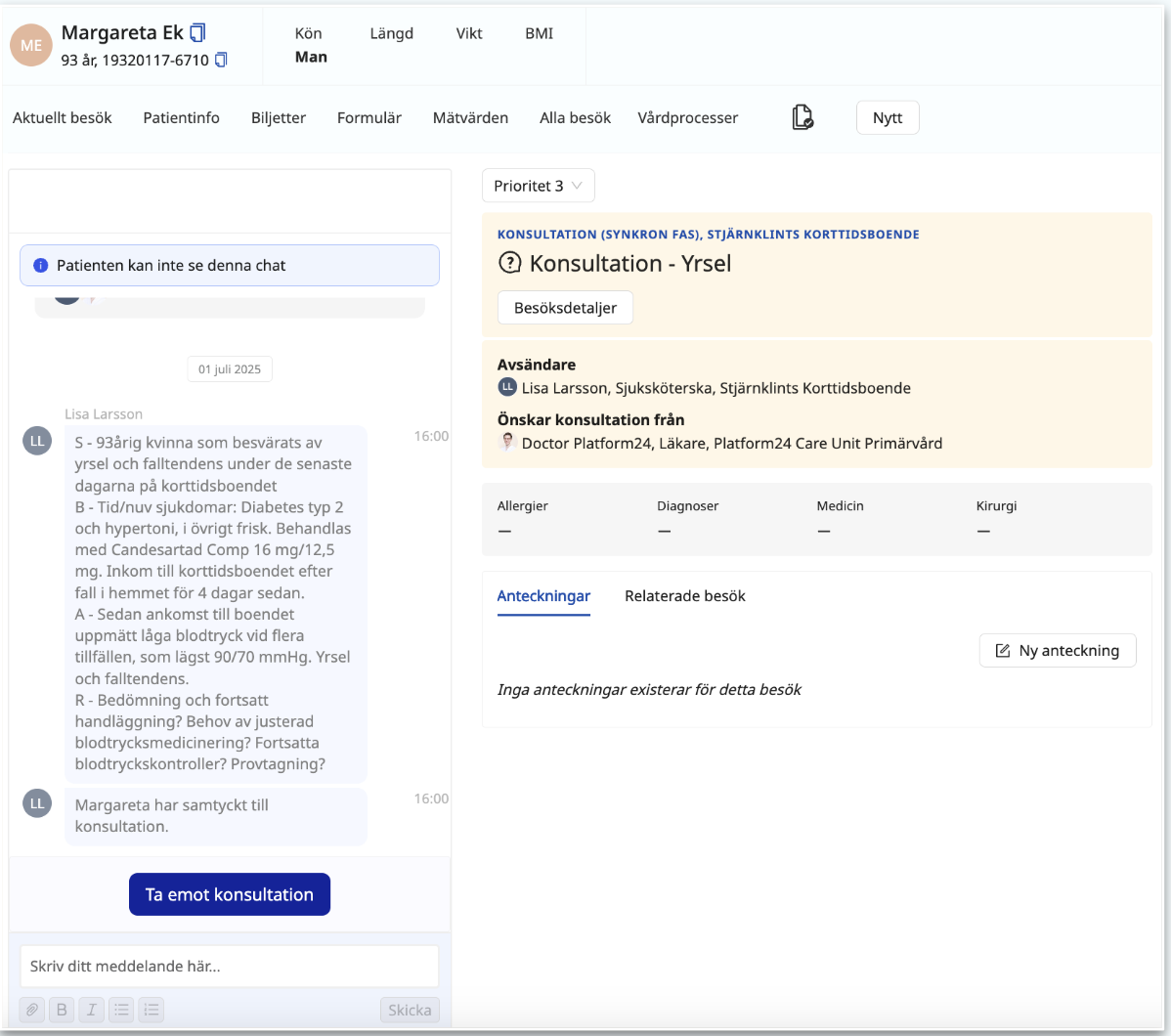Click 'Patienten kan inte se denna chat' notice
This screenshot has height=1036, width=1171.
coord(230,265)
